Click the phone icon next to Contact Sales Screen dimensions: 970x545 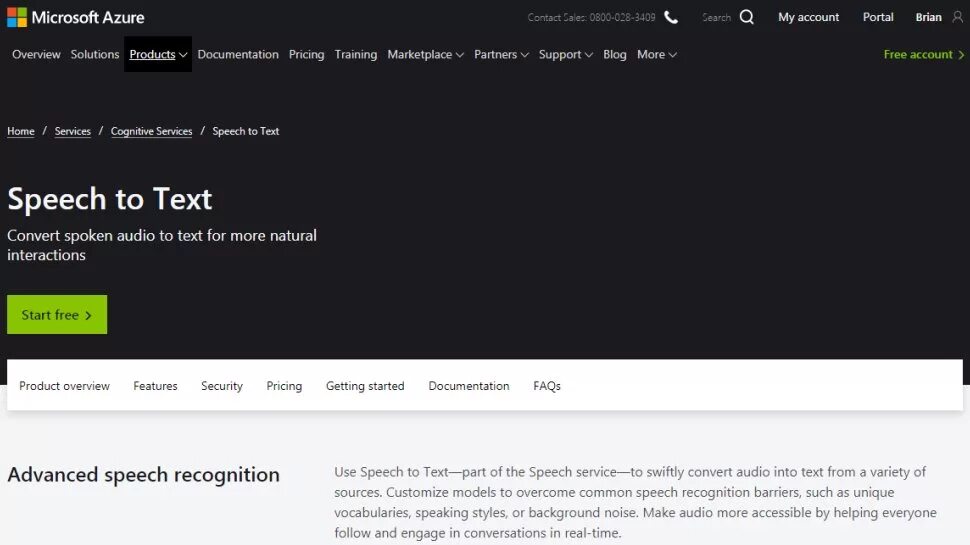tap(671, 17)
